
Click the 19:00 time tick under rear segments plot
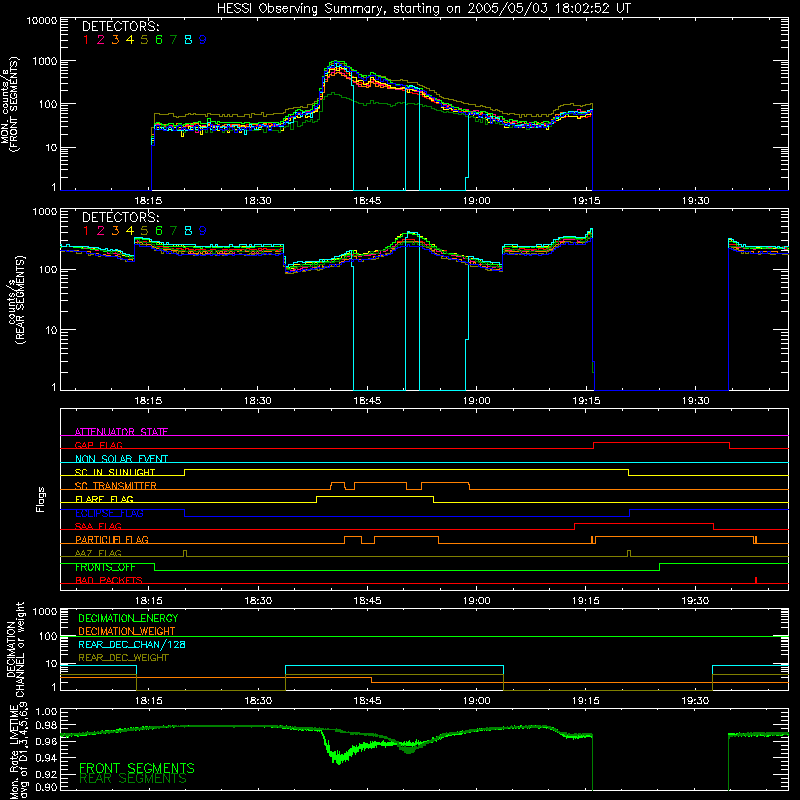point(477,401)
